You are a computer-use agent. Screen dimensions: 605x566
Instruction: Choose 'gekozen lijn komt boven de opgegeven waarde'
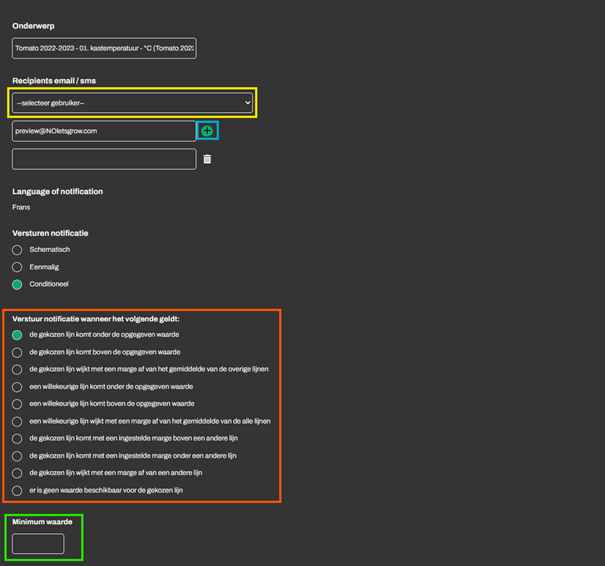pos(17,352)
